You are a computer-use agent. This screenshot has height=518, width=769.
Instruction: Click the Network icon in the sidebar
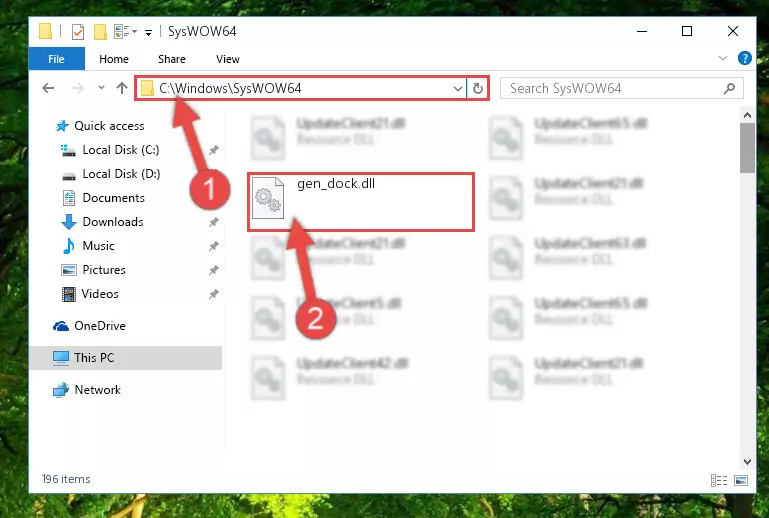(61, 390)
